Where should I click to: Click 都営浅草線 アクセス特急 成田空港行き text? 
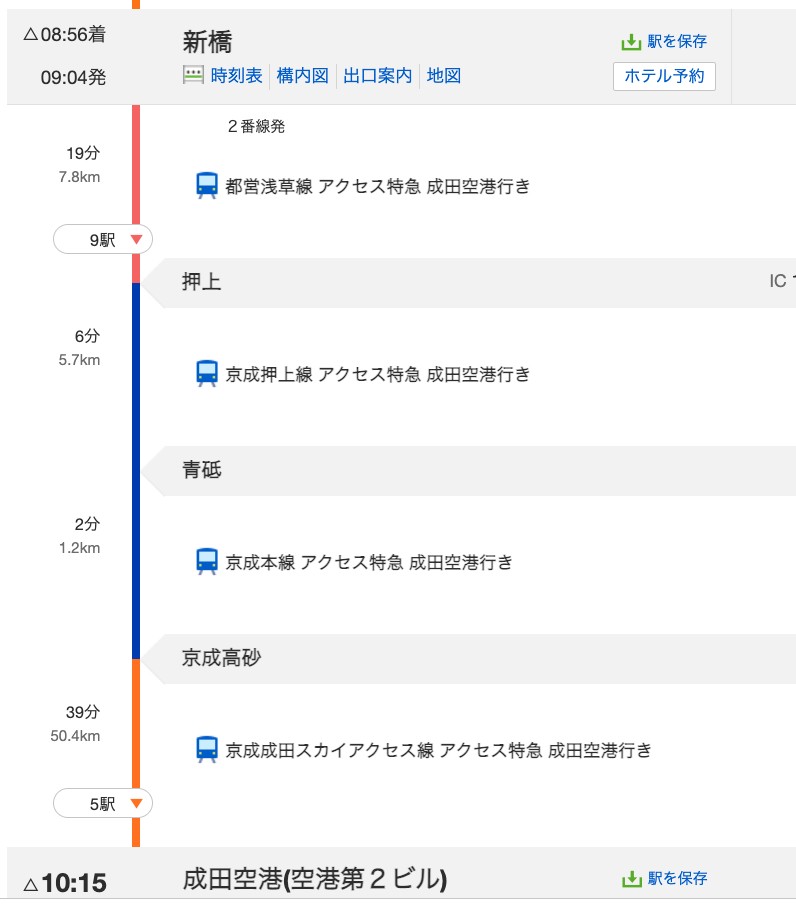tap(378, 186)
